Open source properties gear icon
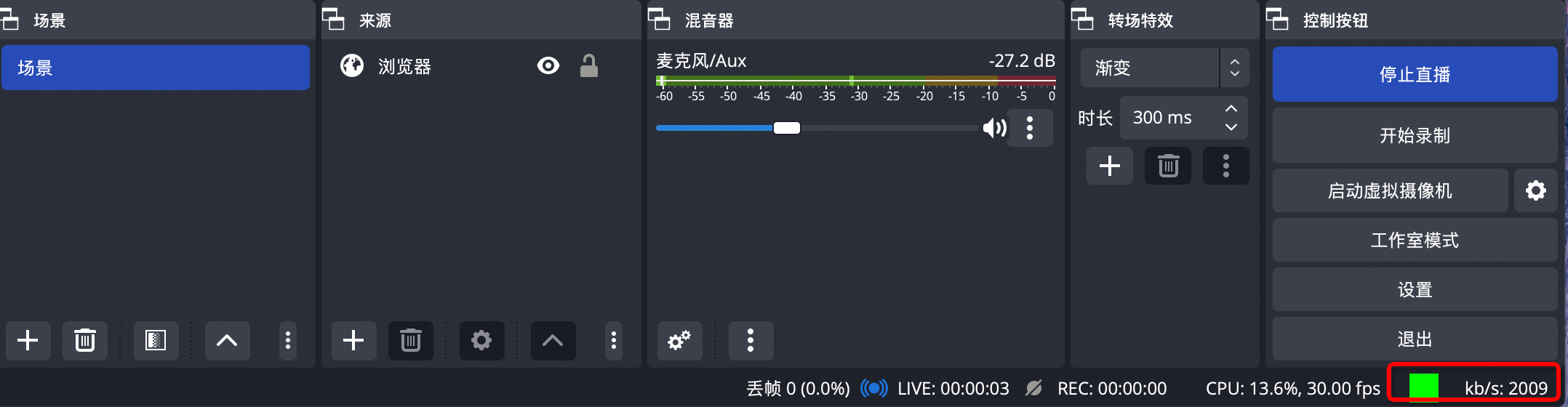 [x=481, y=341]
